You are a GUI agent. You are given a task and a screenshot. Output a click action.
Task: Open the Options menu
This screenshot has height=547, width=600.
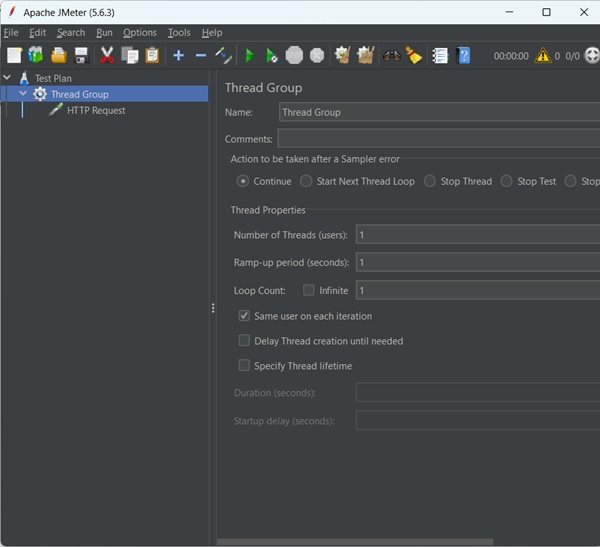pyautogui.click(x=140, y=33)
